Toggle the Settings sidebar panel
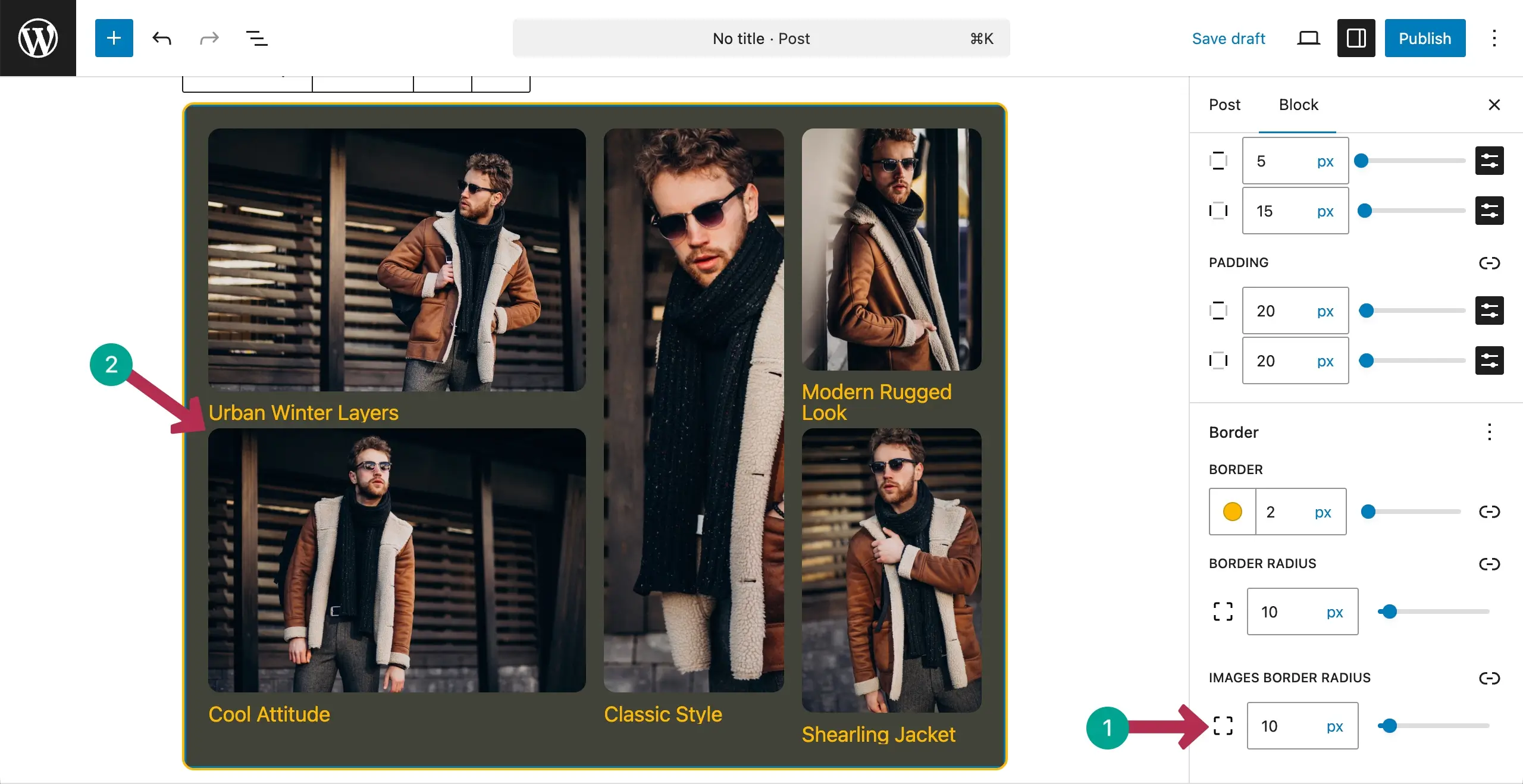The image size is (1523, 784). (1355, 38)
